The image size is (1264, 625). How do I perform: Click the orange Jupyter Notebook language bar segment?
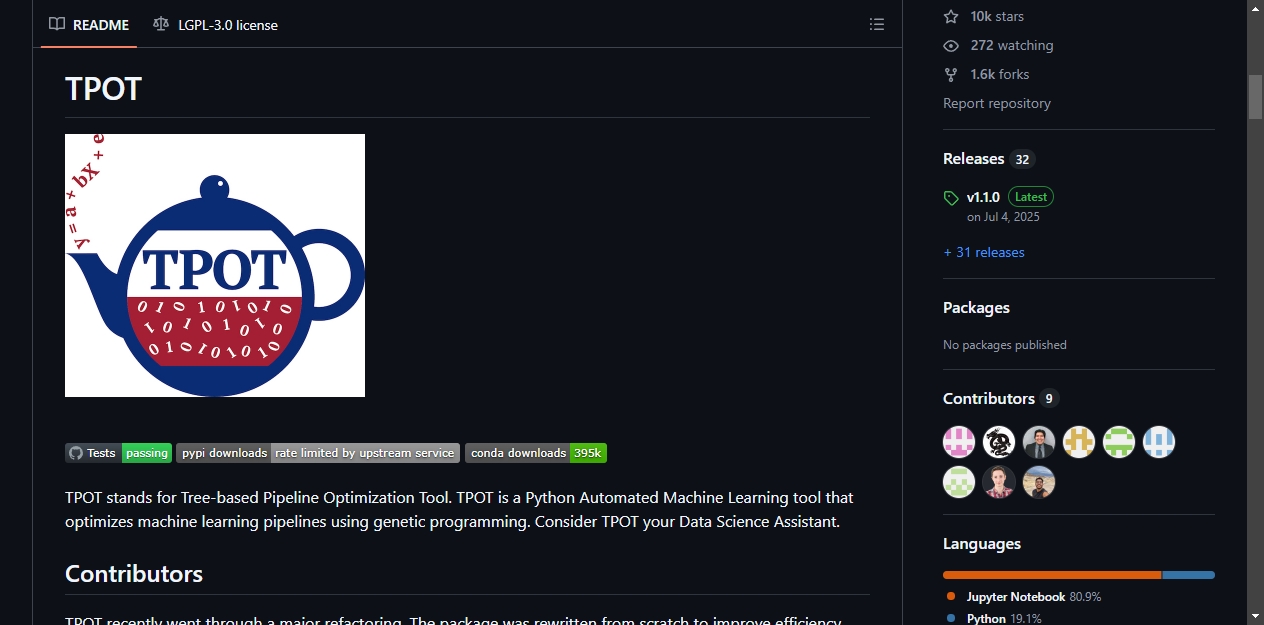pos(1052,575)
